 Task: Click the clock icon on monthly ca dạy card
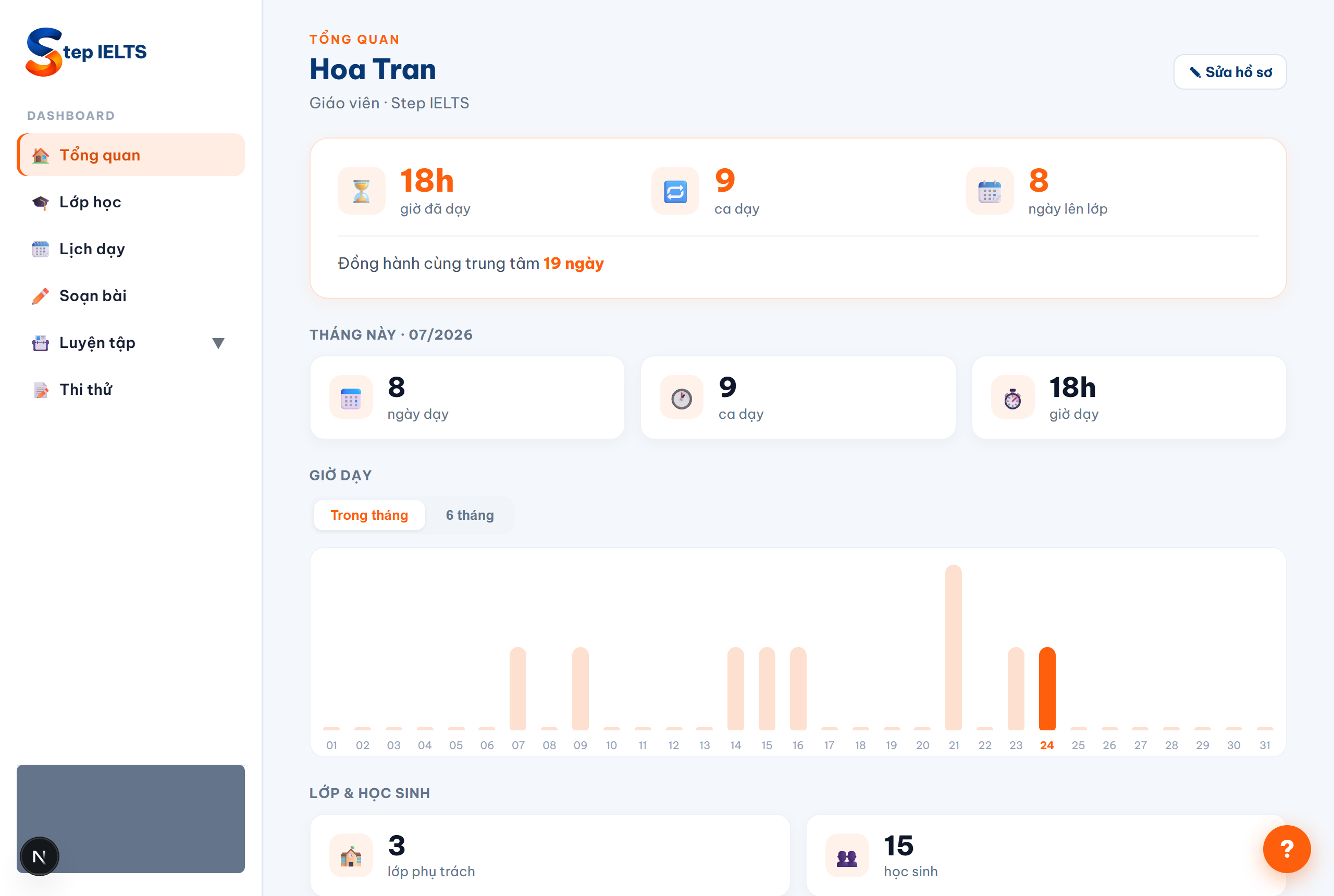pyautogui.click(x=681, y=397)
